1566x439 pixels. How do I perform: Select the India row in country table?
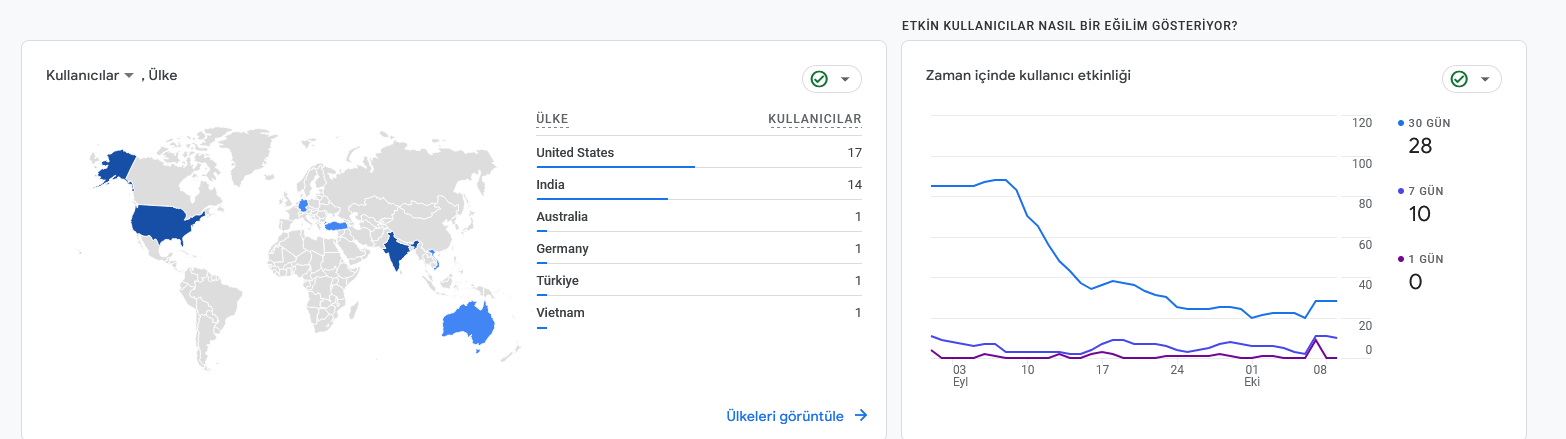coord(699,184)
